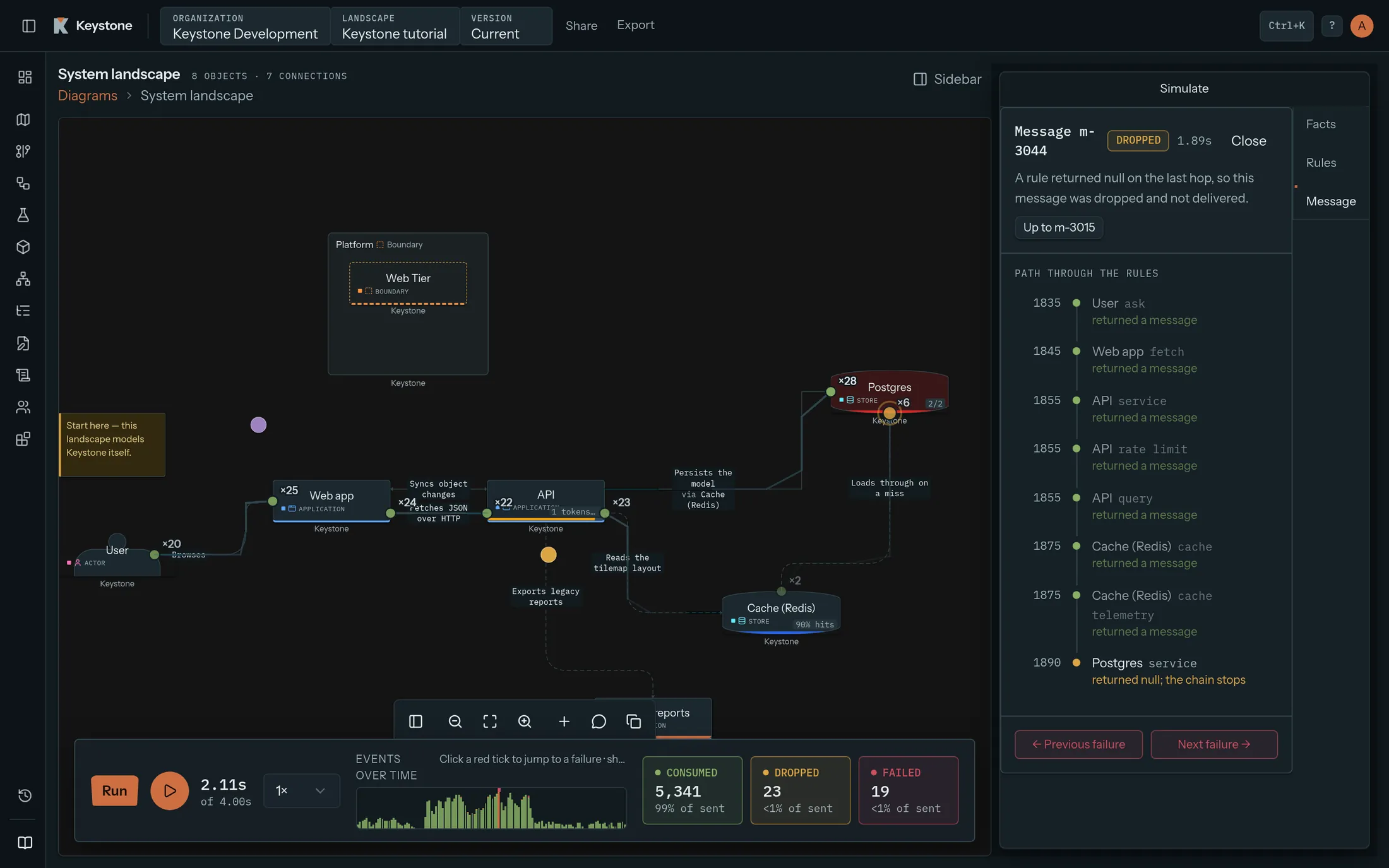The width and height of the screenshot is (1389, 868).
Task: Follow the Diagrams breadcrumb link
Action: (88, 95)
